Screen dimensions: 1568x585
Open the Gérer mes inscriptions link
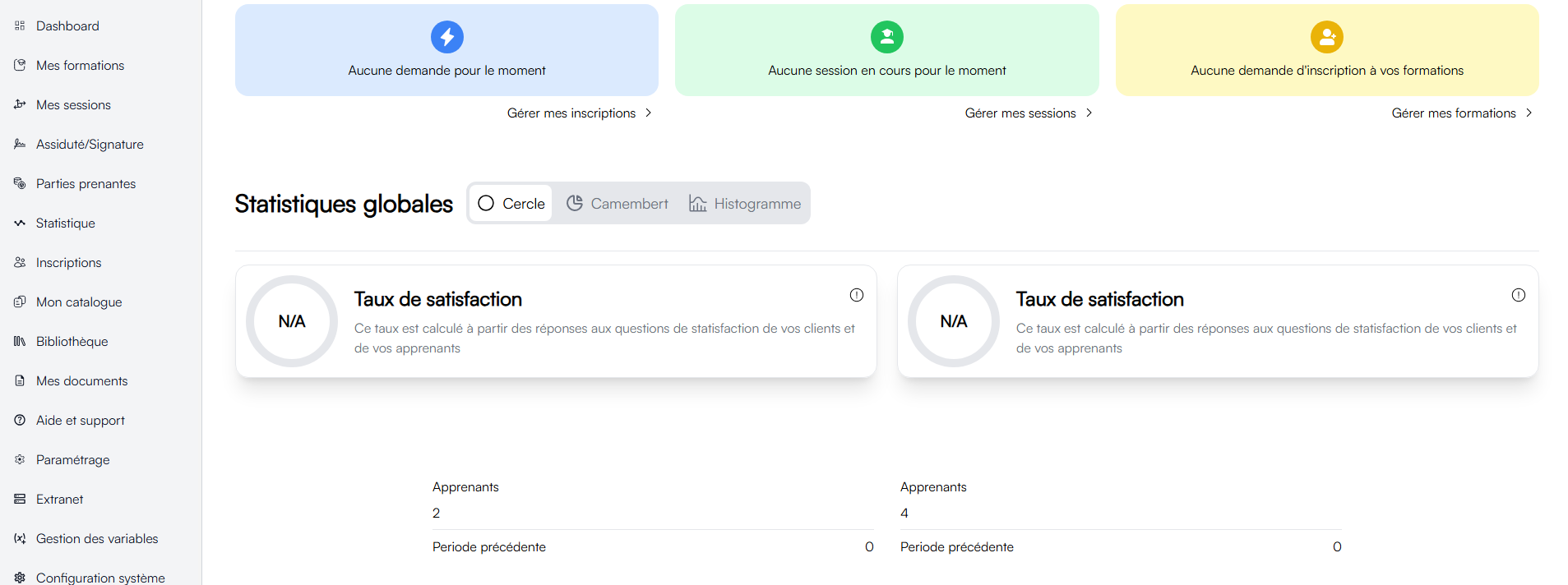point(571,113)
